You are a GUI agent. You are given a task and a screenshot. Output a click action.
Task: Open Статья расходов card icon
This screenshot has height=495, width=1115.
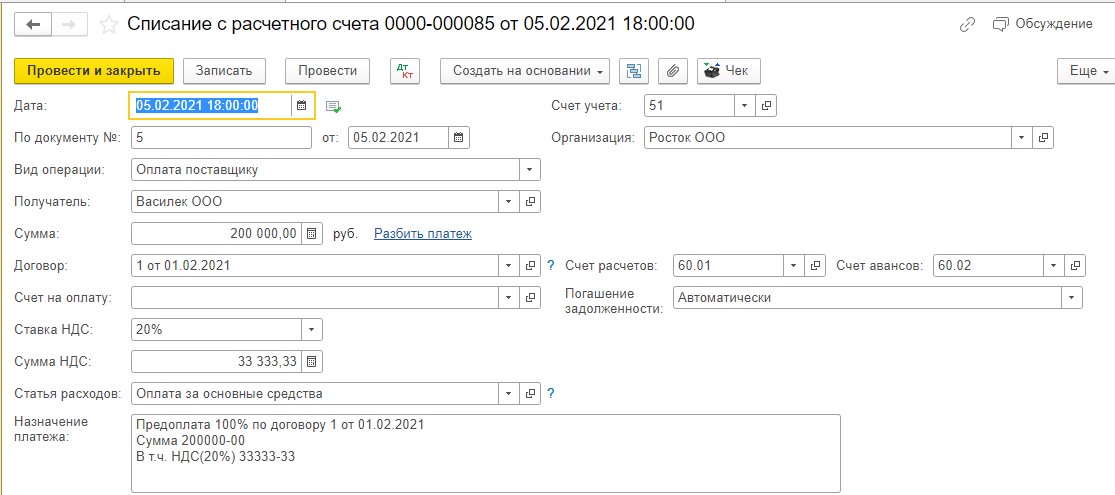pyautogui.click(x=530, y=393)
